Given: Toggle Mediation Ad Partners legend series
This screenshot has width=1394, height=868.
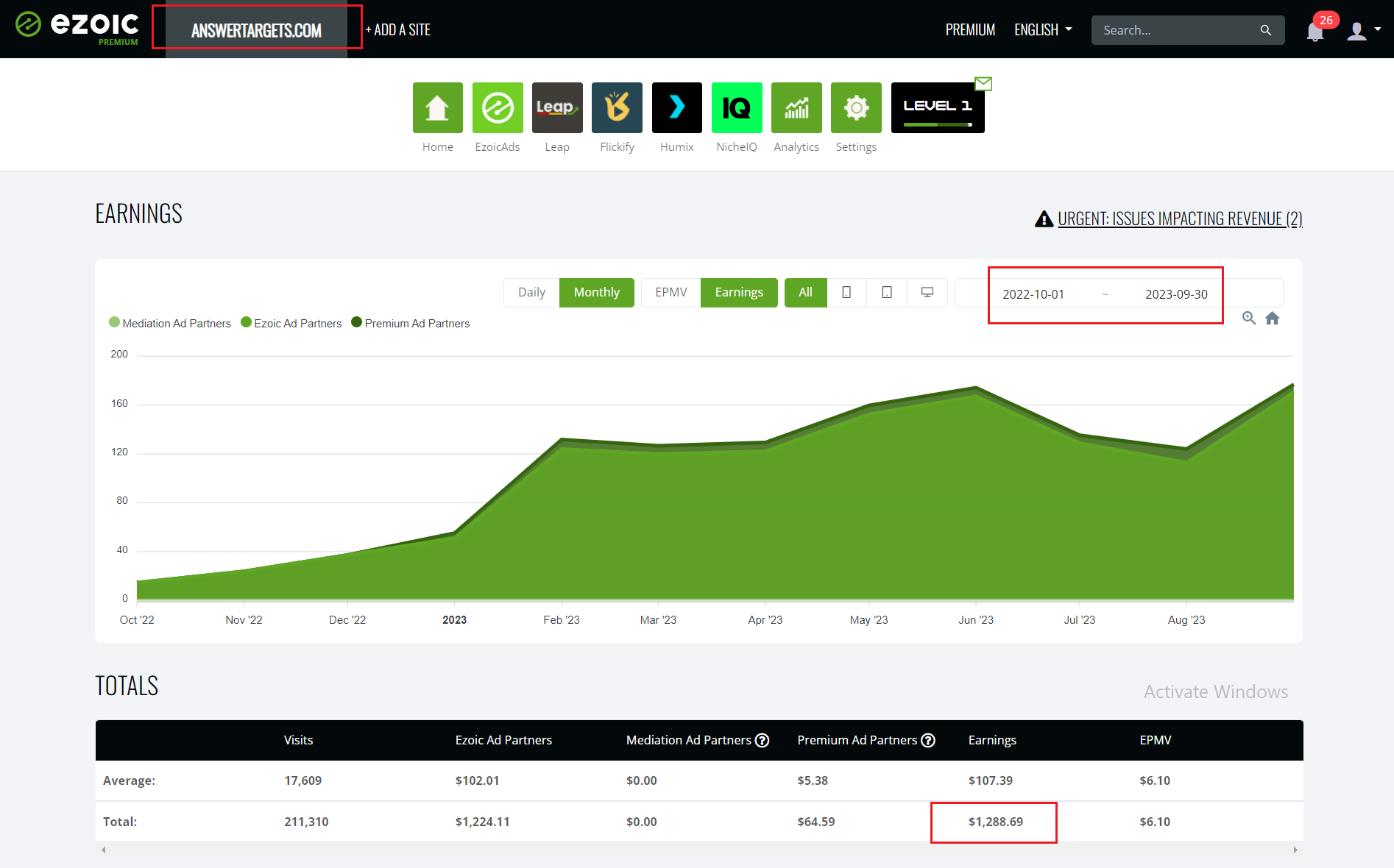Looking at the screenshot, I should [170, 323].
